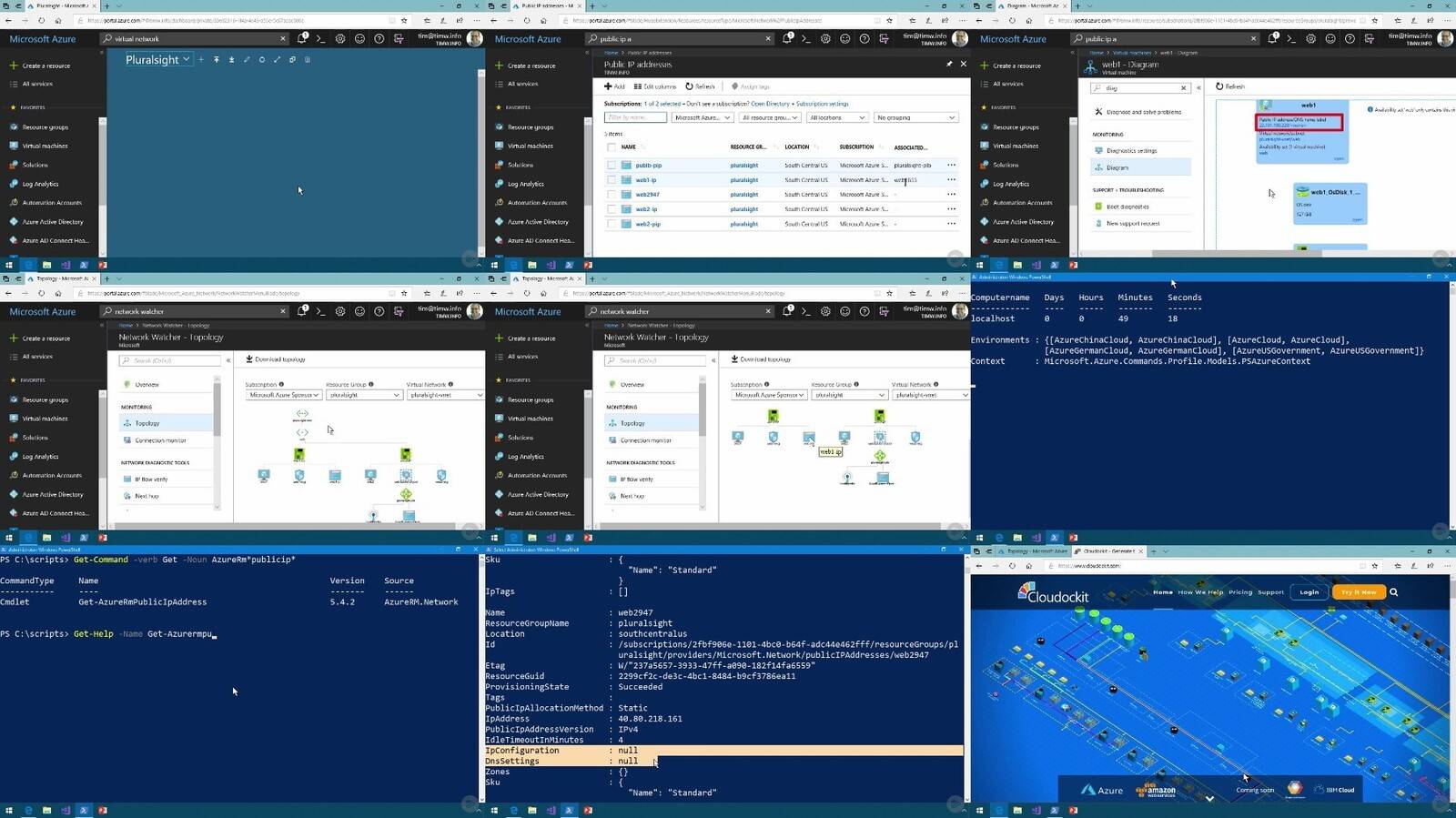Open All resource groups filter dropdown

click(x=770, y=117)
